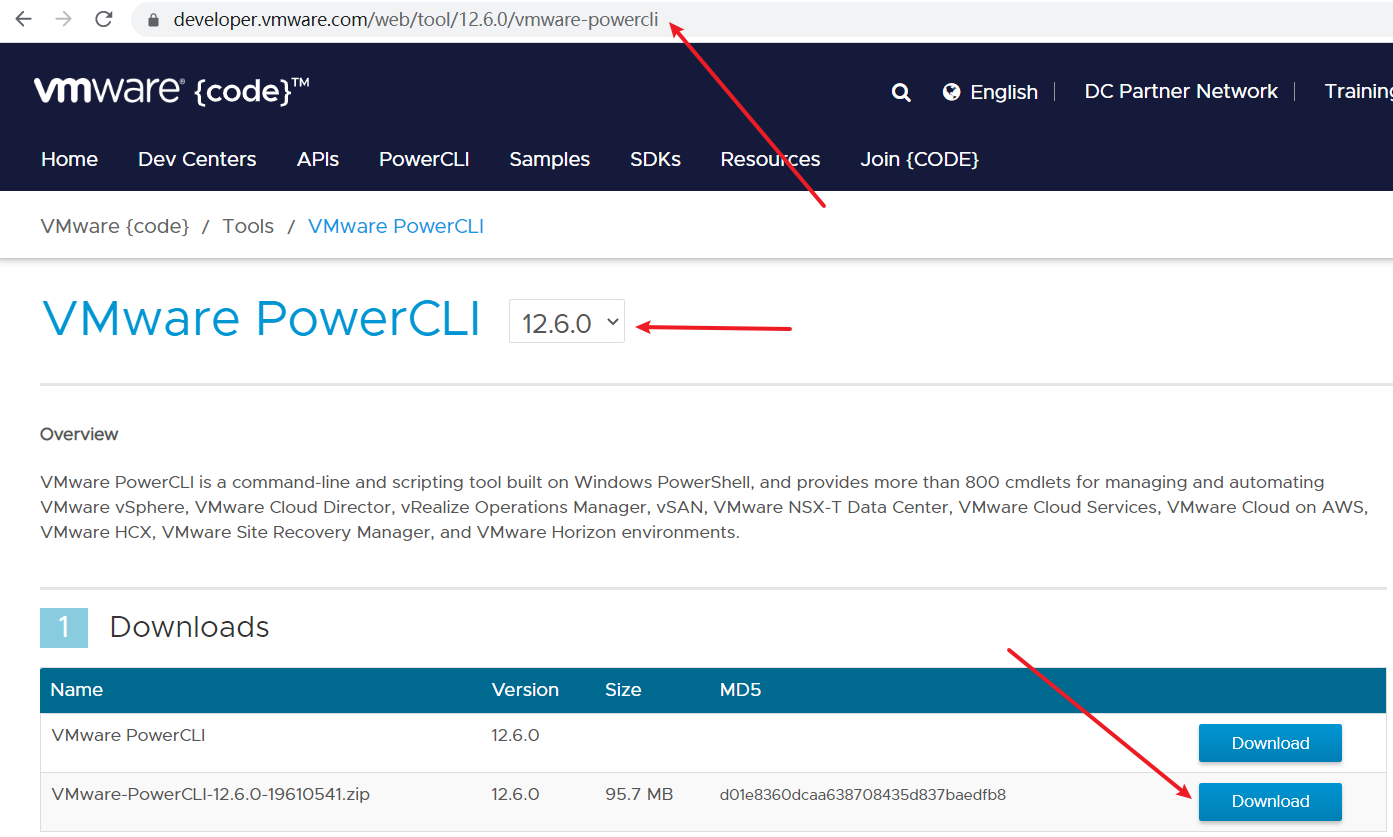Open Dev Centers menu
1393x837 pixels.
[x=197, y=159]
